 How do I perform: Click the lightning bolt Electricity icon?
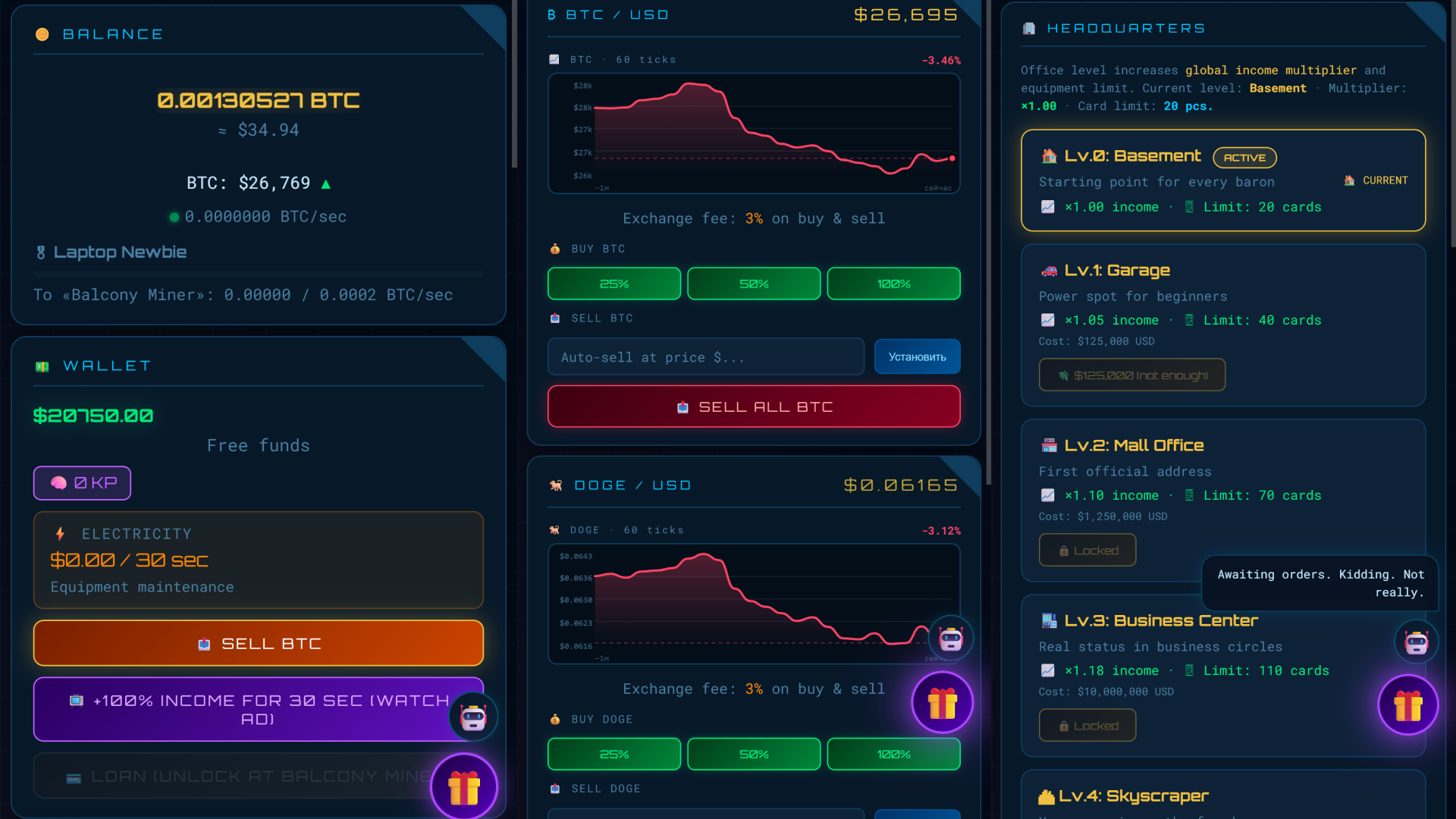(x=61, y=534)
